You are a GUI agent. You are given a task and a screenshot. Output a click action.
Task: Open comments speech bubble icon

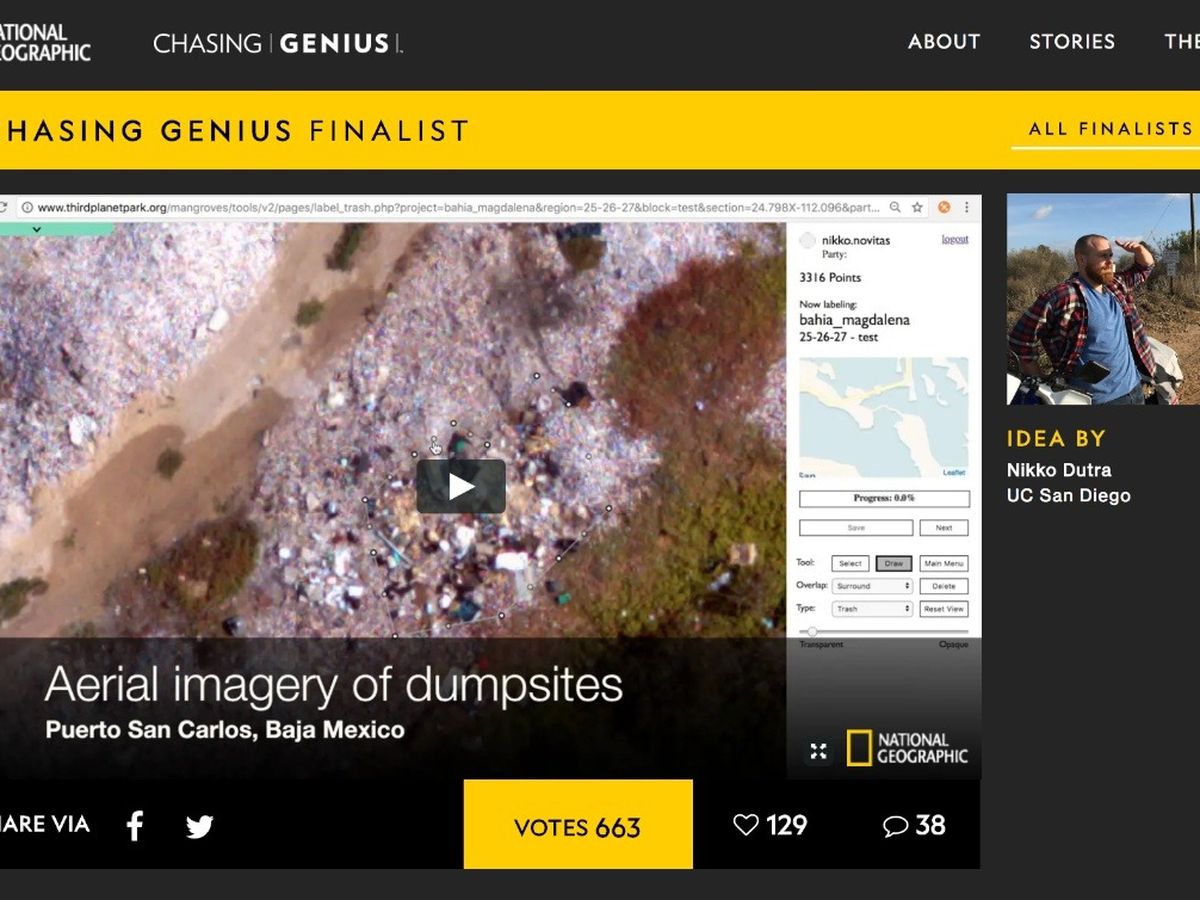(x=896, y=826)
